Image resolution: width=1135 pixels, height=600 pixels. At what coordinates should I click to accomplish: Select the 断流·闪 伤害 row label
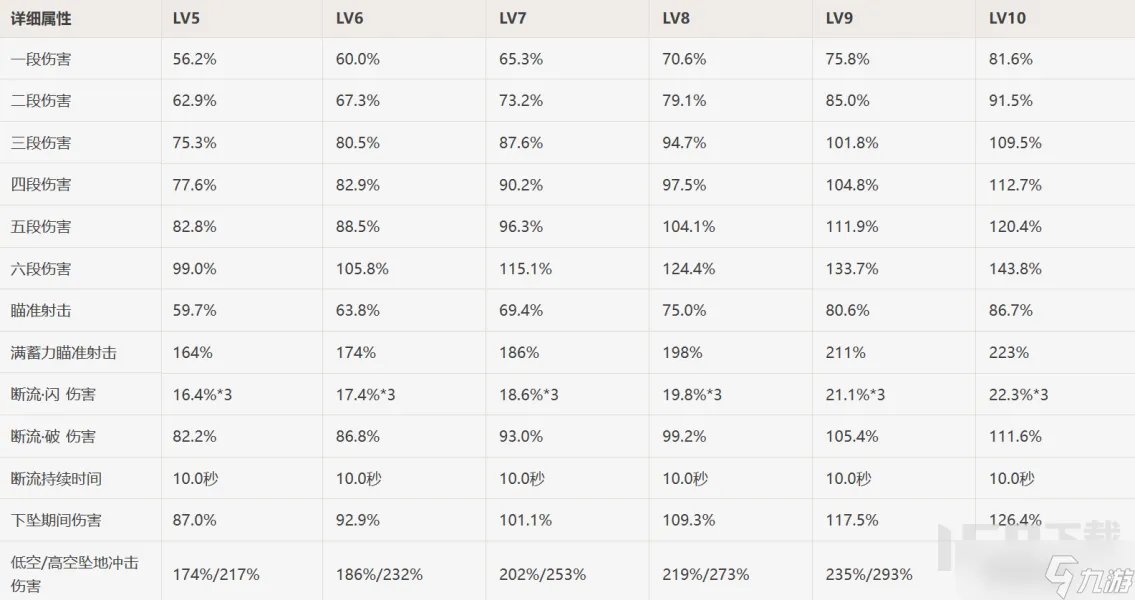coord(53,395)
